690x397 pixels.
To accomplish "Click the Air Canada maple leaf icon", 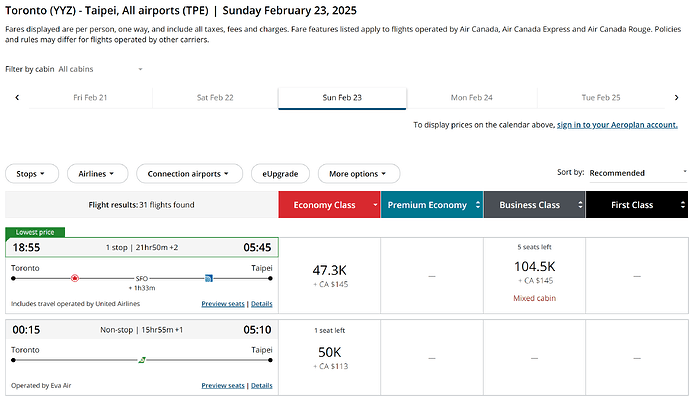I will coord(75,278).
